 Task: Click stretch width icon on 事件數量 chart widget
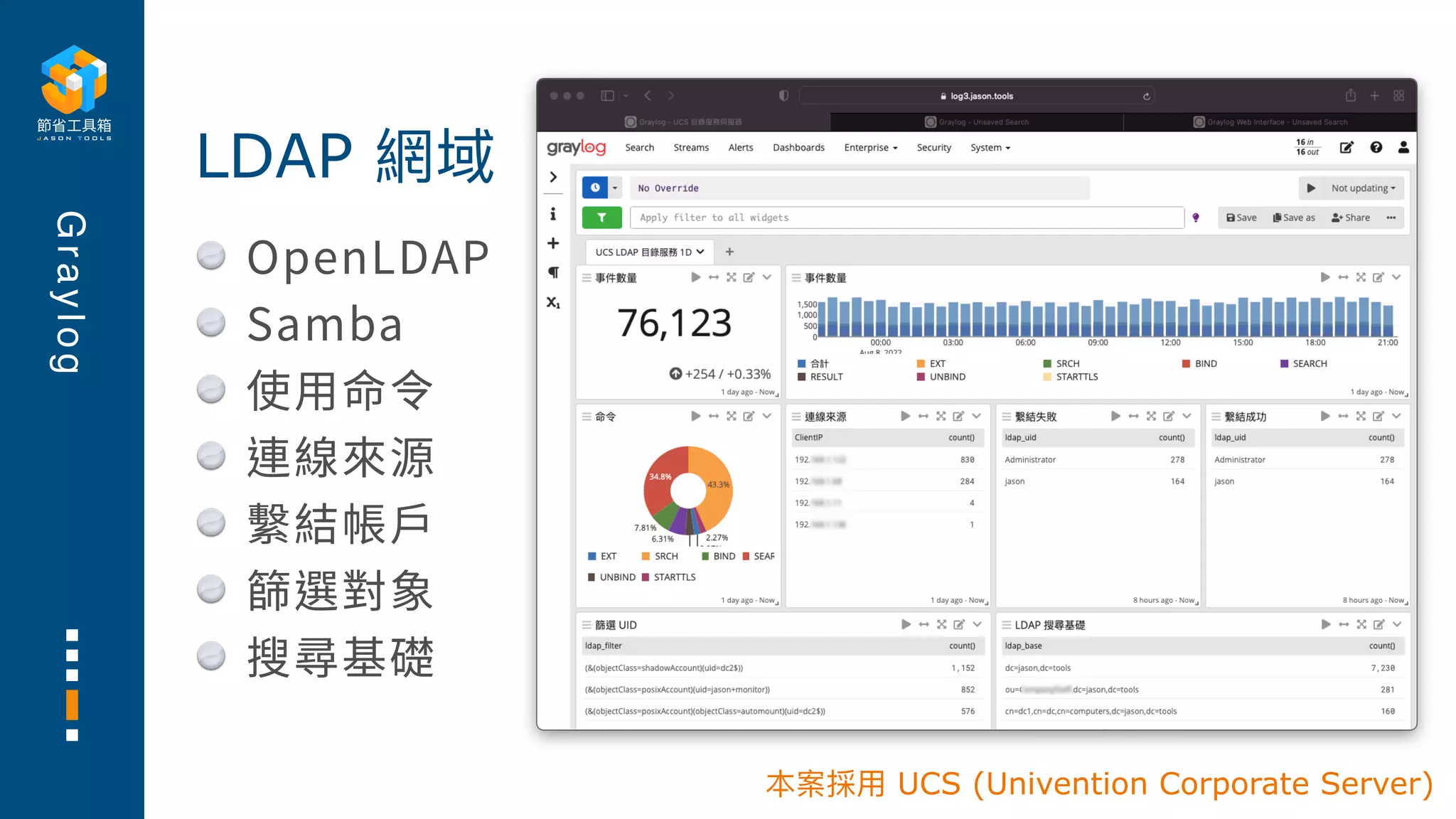(1343, 277)
